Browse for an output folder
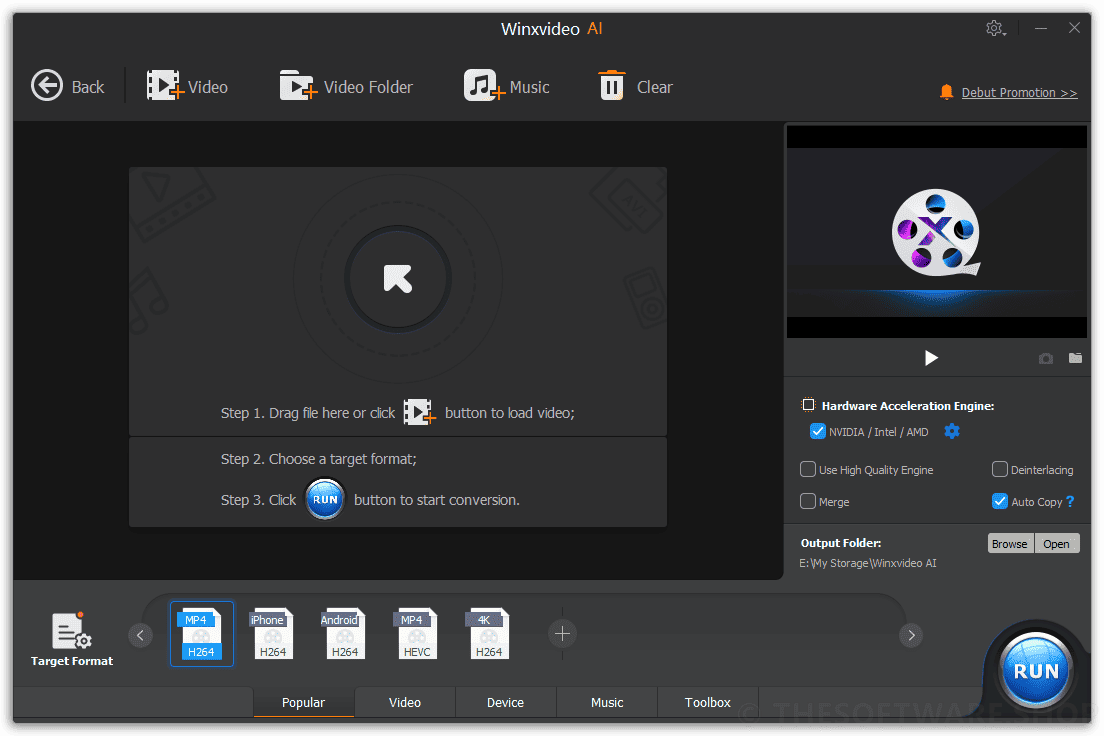 coord(1010,544)
